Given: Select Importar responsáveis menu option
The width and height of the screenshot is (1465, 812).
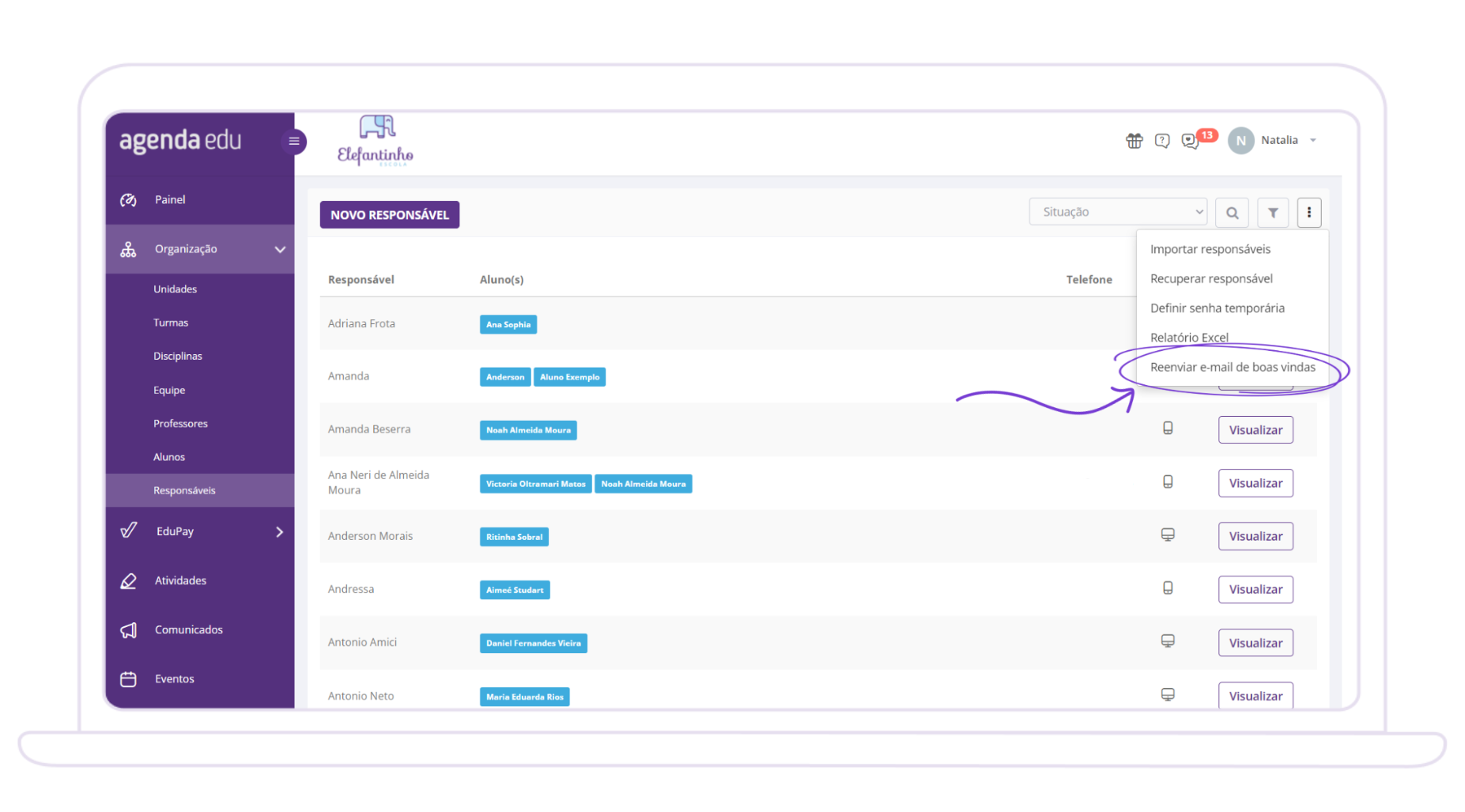Looking at the screenshot, I should [1210, 249].
